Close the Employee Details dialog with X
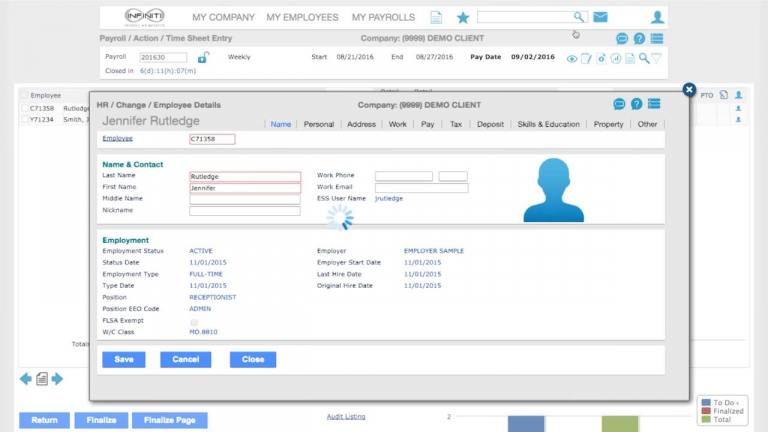The width and height of the screenshot is (768, 432). [x=689, y=90]
